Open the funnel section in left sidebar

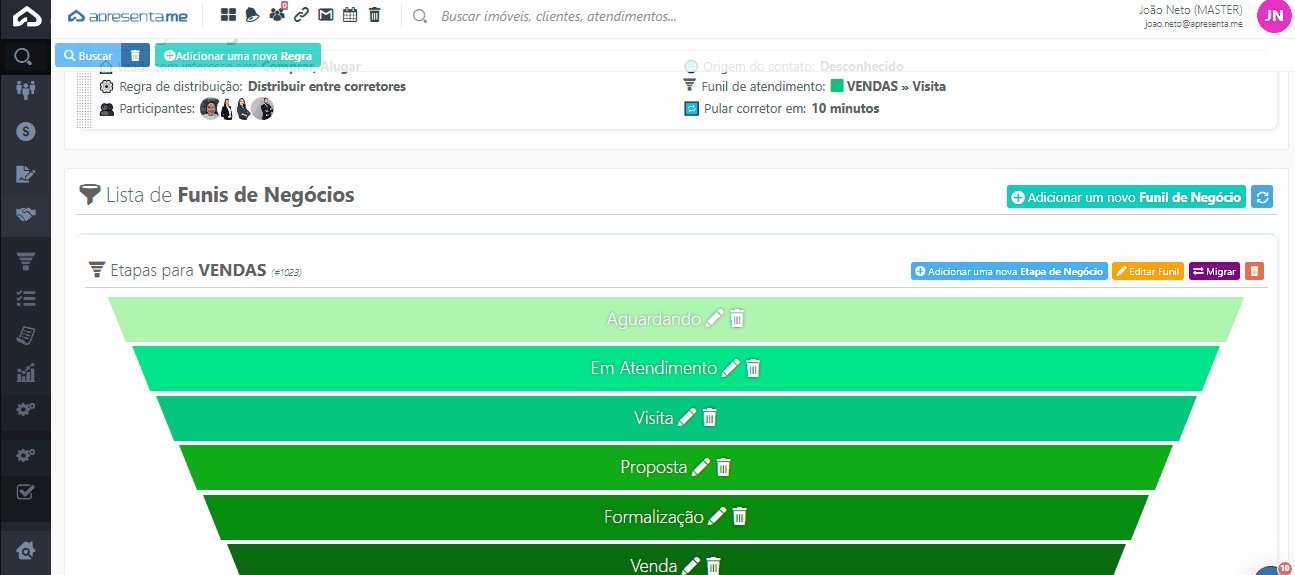click(x=26, y=262)
